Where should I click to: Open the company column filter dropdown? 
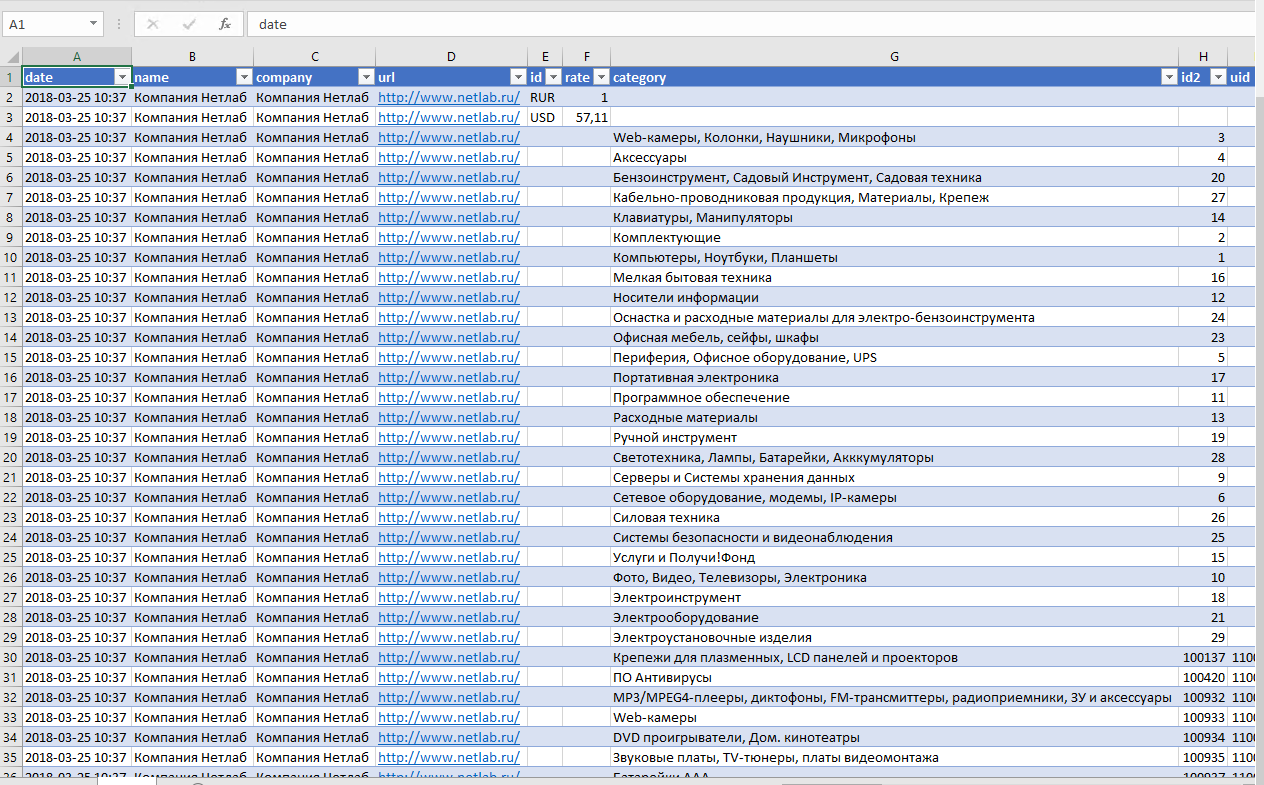[366, 77]
